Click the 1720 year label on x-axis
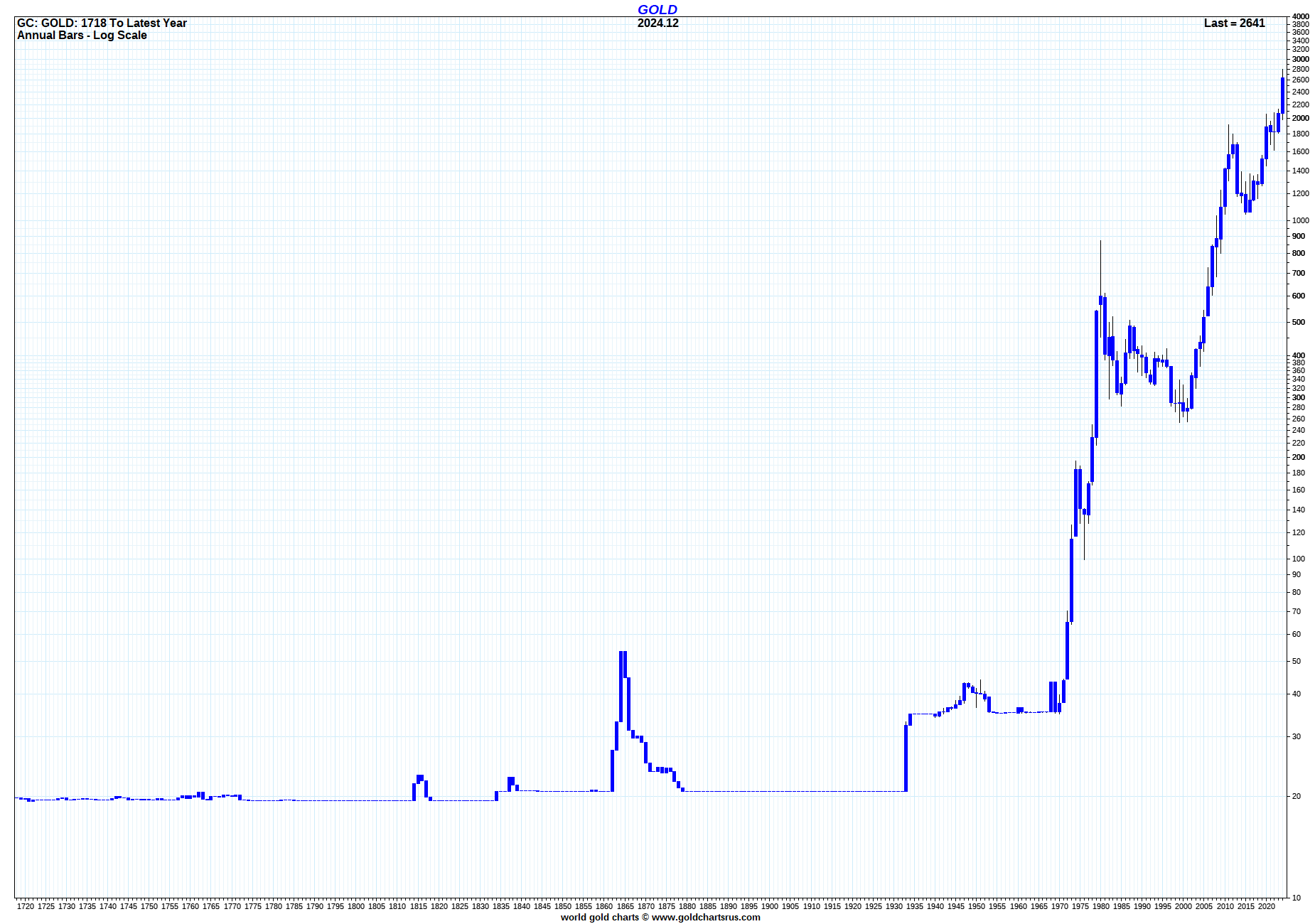1315x924 pixels. (x=26, y=906)
